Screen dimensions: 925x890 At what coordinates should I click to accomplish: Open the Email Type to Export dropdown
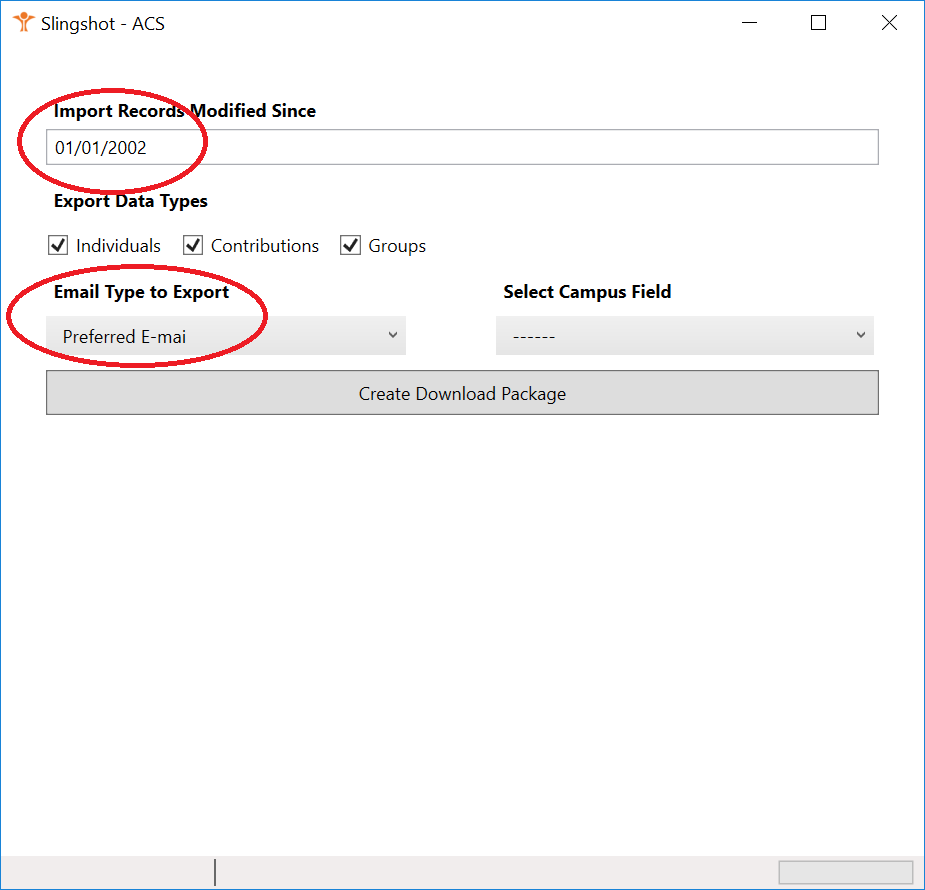226,336
